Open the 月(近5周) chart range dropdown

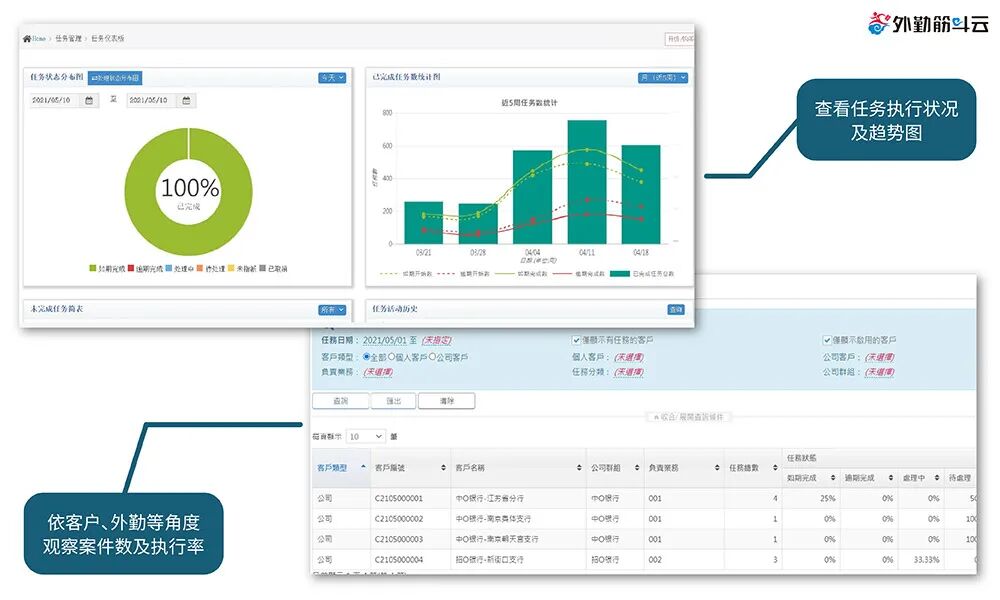click(663, 78)
